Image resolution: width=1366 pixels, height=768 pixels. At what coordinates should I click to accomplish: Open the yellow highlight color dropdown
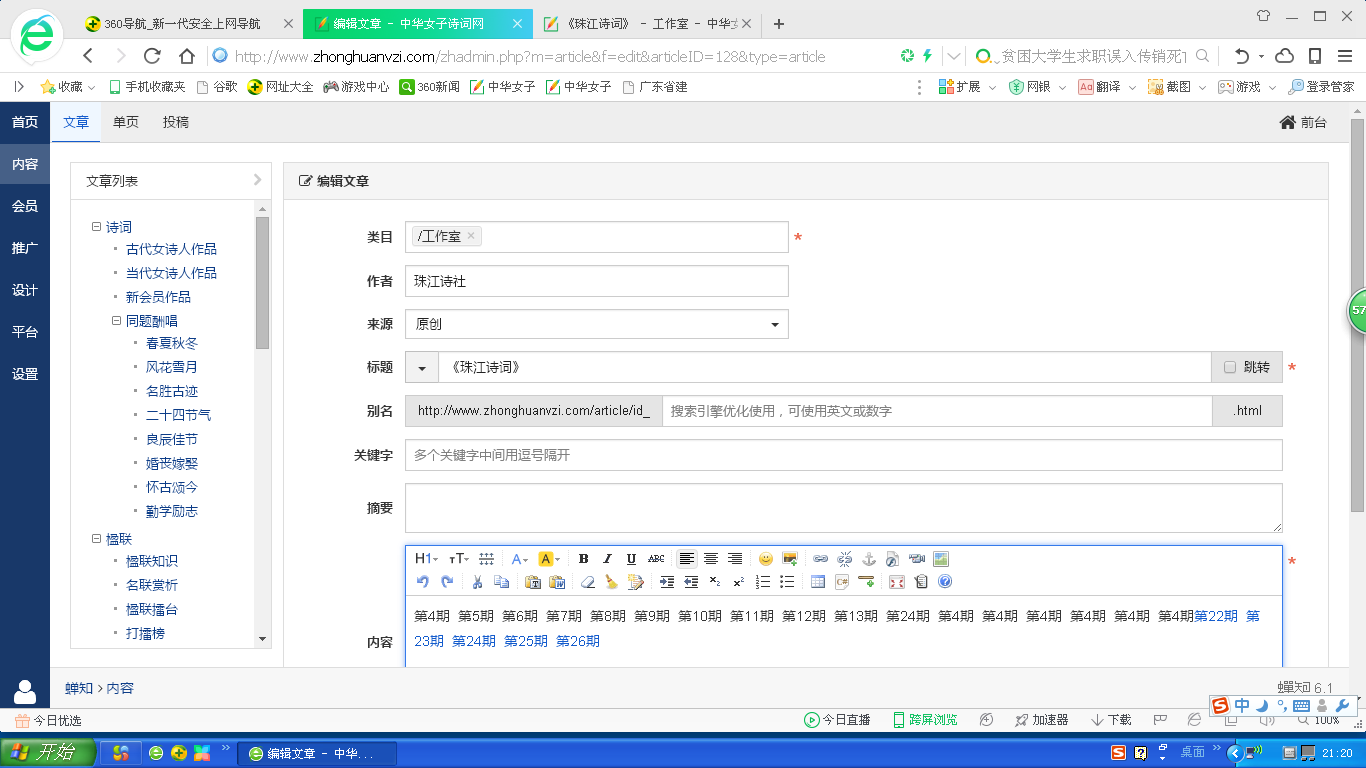pos(549,559)
